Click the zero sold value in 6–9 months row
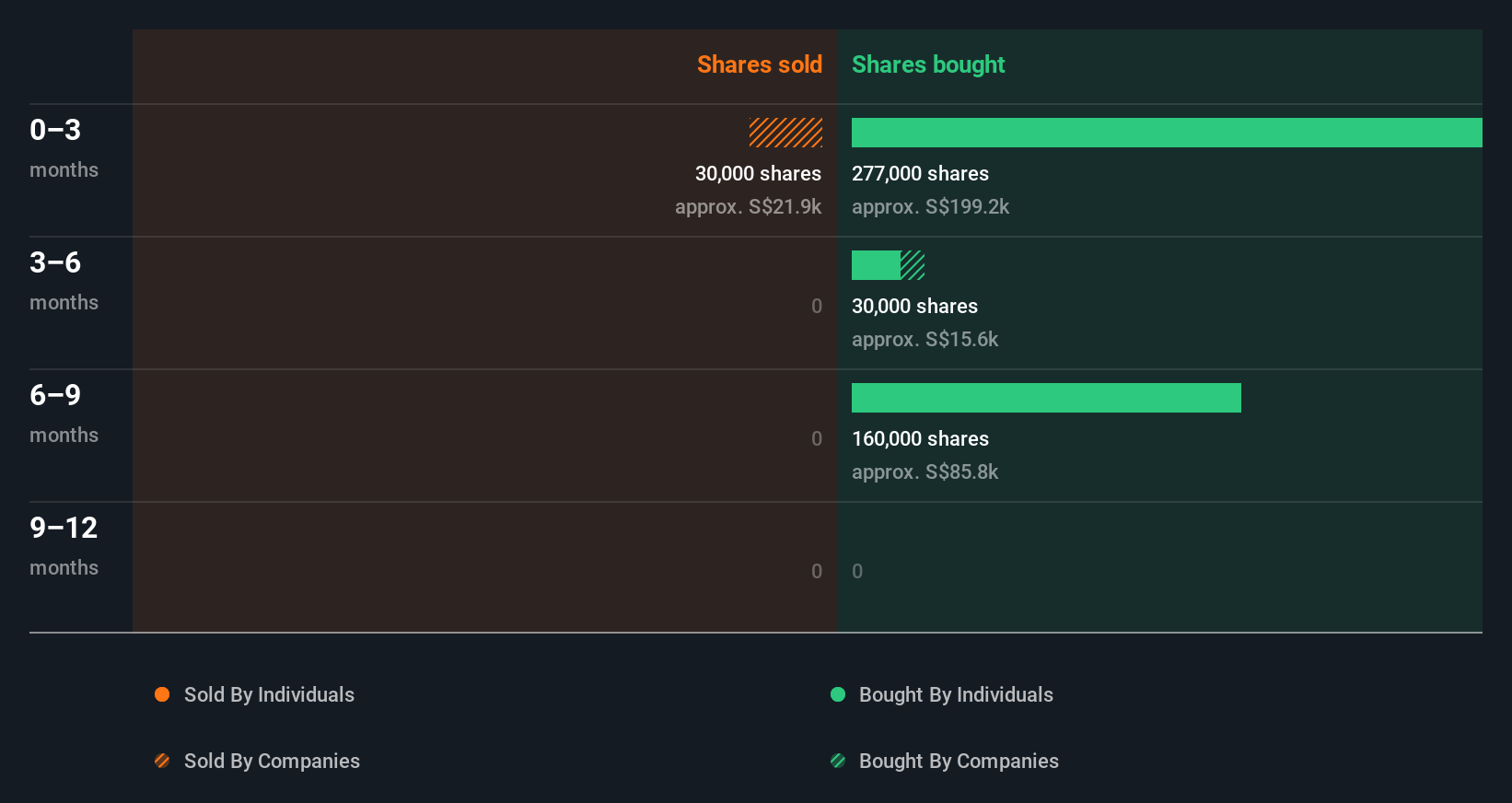 coord(817,438)
